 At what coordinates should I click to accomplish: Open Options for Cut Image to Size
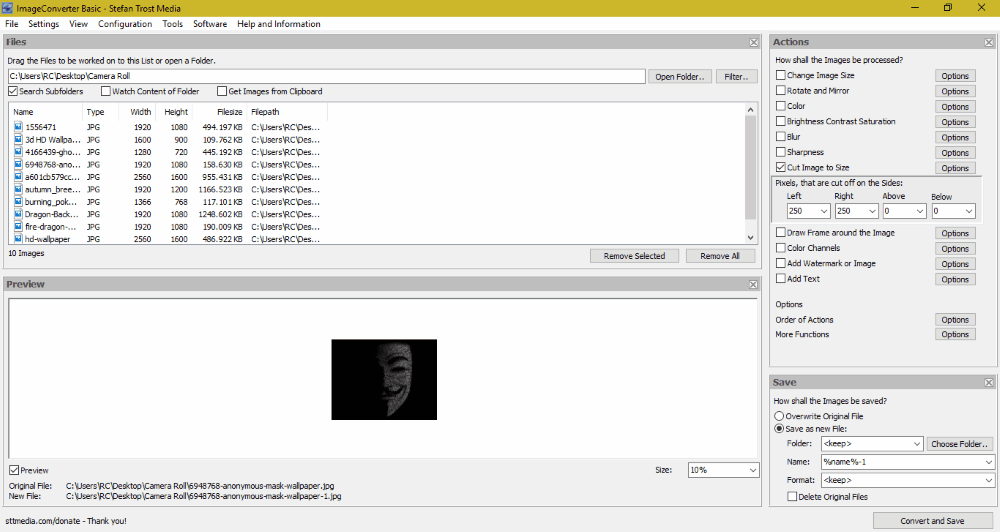[x=955, y=168]
